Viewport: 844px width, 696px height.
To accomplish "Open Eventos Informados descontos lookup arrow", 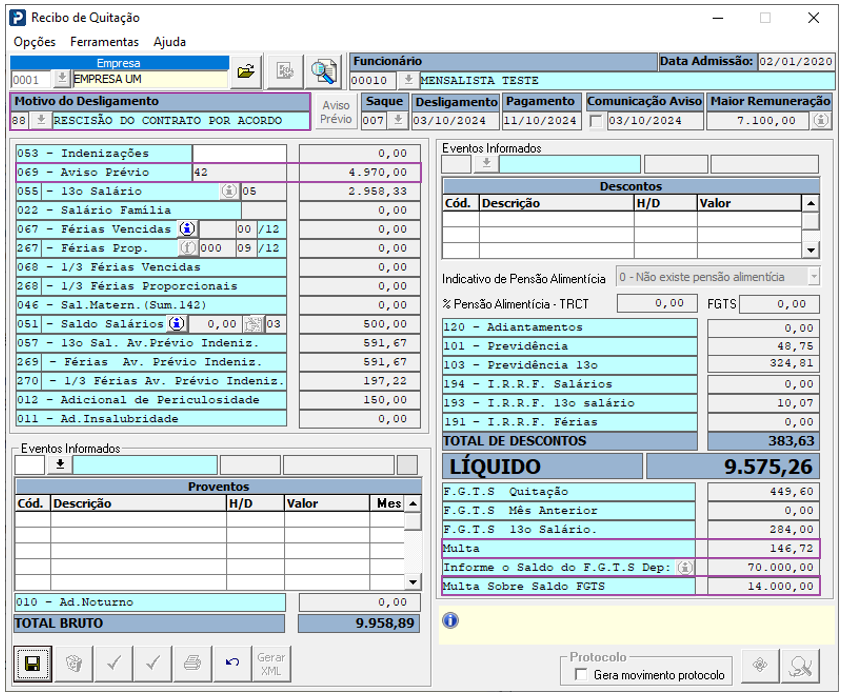I will point(487,164).
